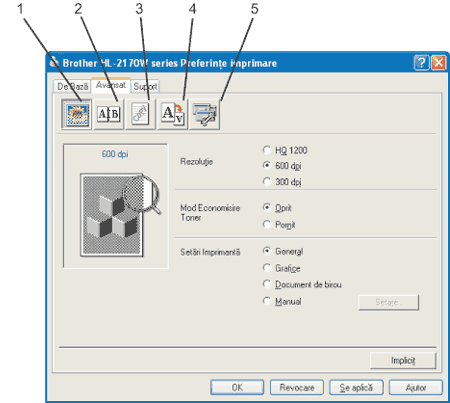This screenshot has height=403, width=450.
Task: Apply changes with Se aplică
Action: [356, 388]
